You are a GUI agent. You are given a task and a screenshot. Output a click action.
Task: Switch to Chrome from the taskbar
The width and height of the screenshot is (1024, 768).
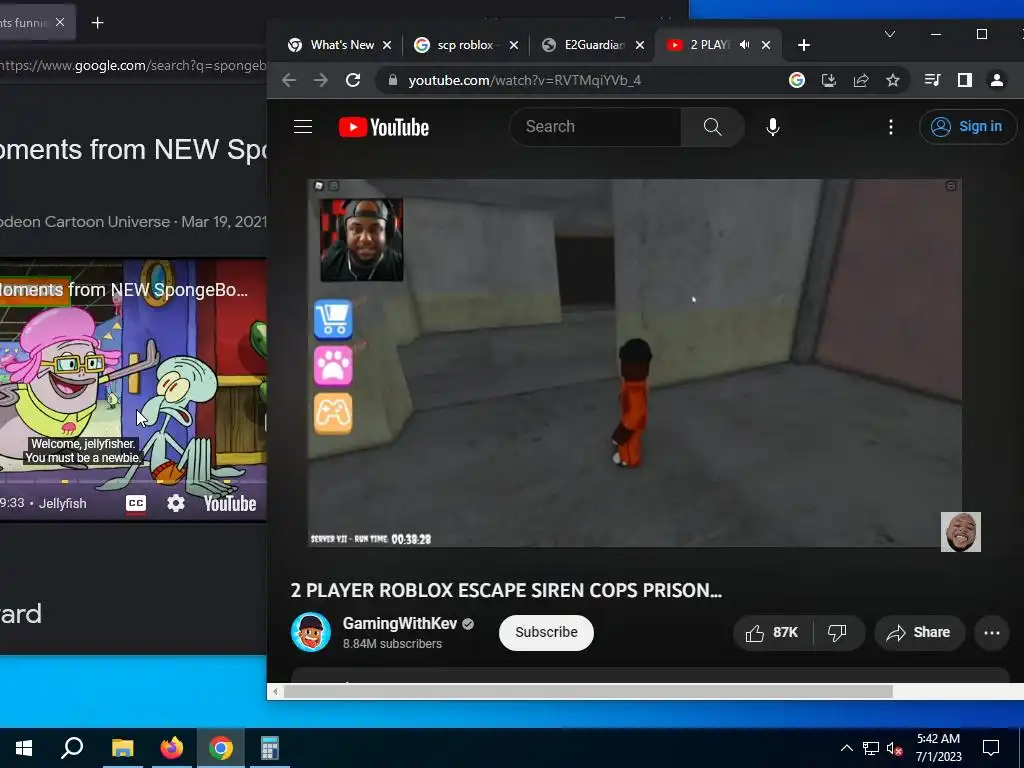click(x=221, y=748)
